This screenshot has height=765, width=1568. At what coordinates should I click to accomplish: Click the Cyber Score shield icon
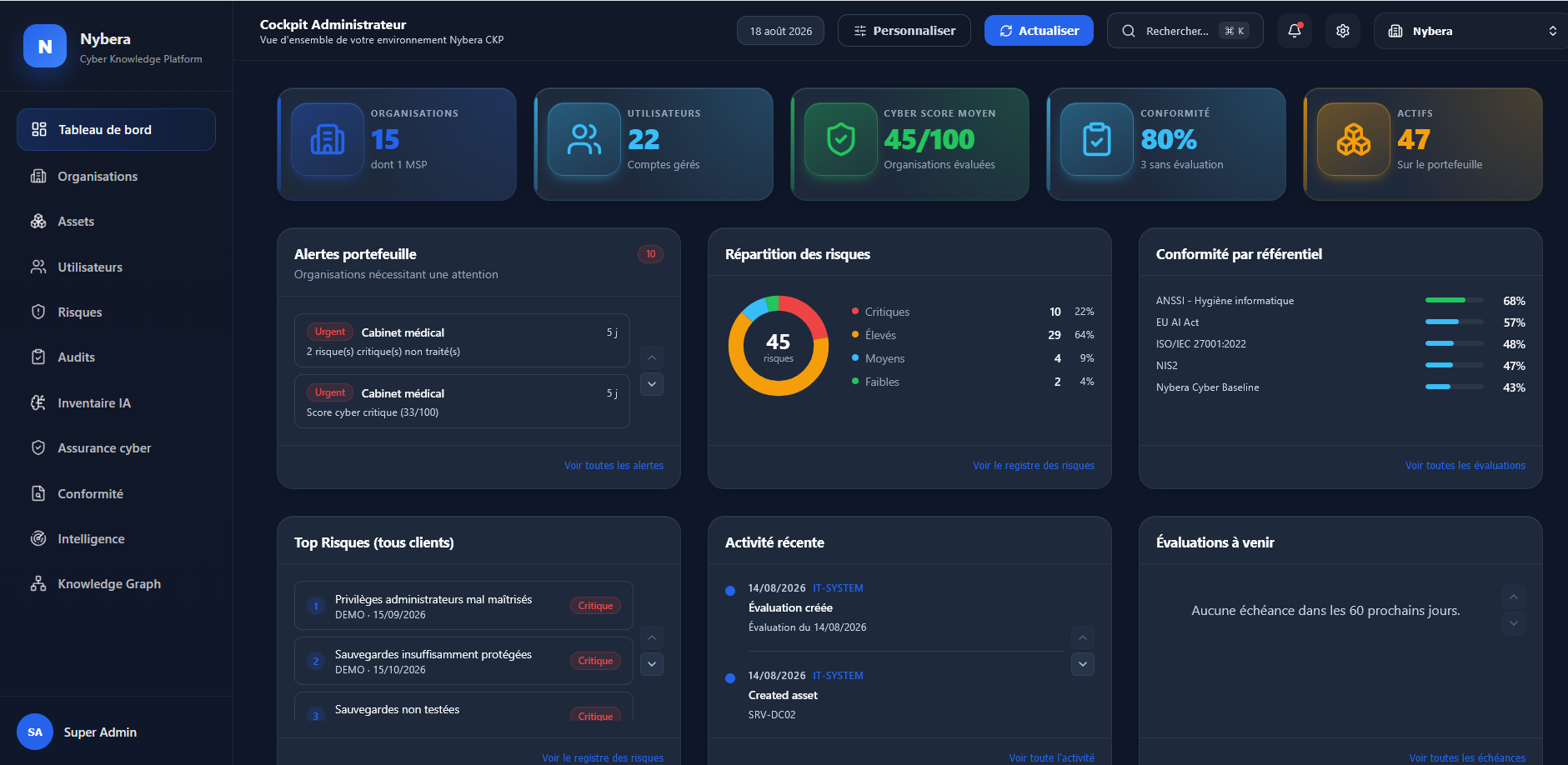pyautogui.click(x=841, y=139)
